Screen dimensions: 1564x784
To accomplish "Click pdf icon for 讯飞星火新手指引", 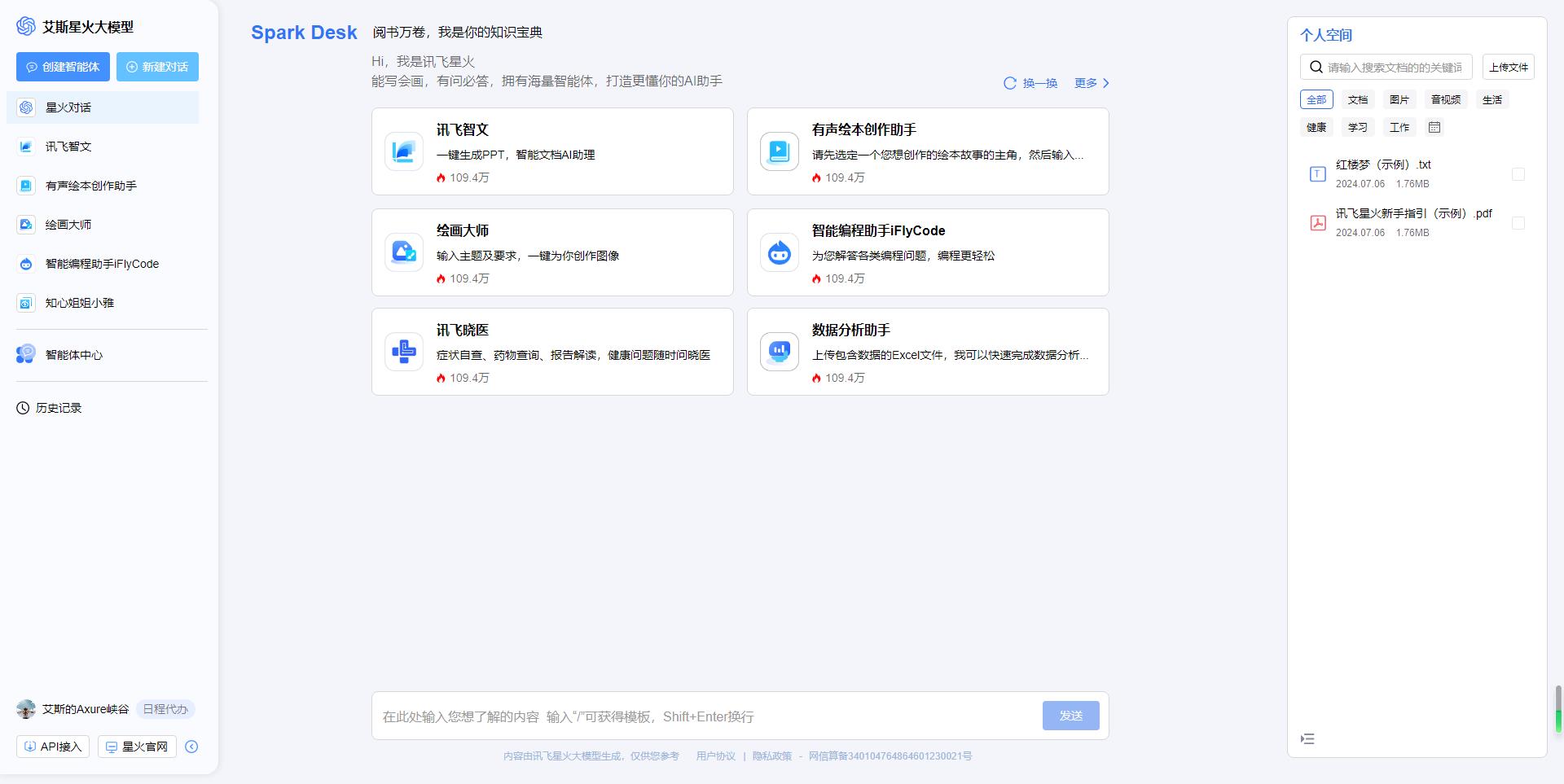I will tap(1317, 222).
